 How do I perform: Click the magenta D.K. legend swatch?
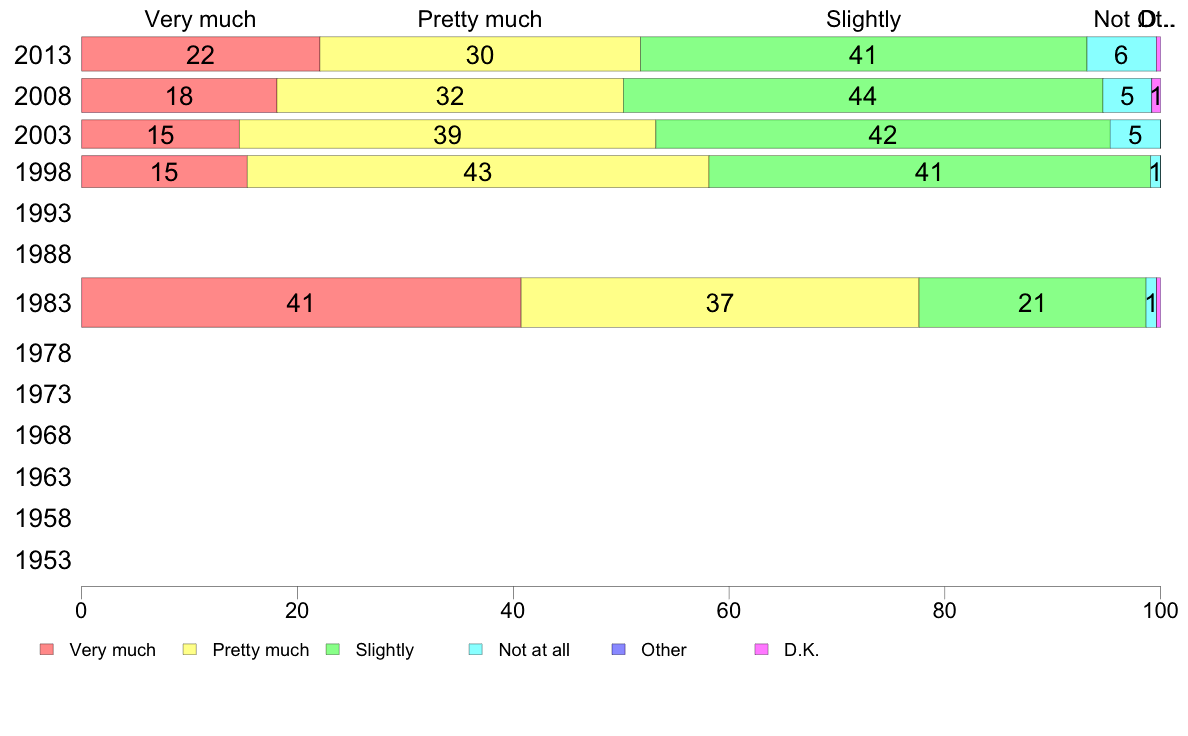pyautogui.click(x=761, y=650)
